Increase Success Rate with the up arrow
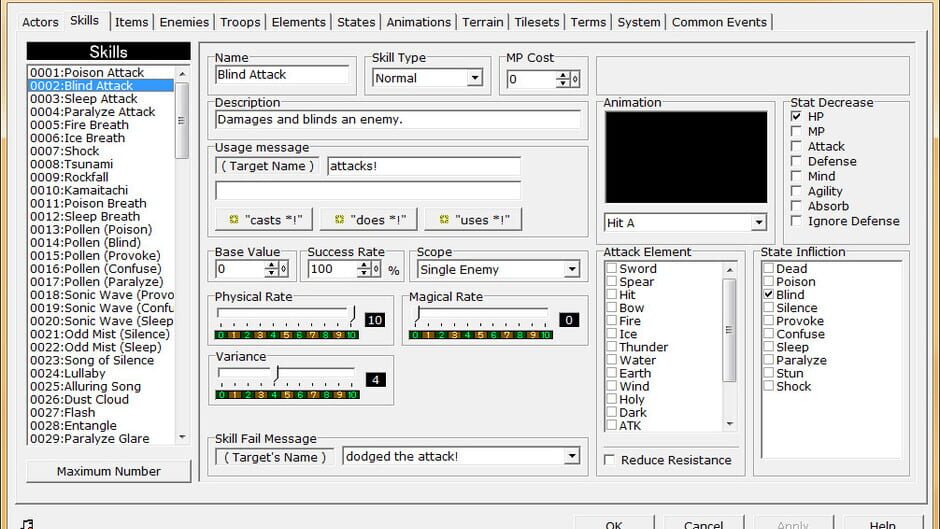Viewport: 940px width, 529px height. tap(364, 265)
